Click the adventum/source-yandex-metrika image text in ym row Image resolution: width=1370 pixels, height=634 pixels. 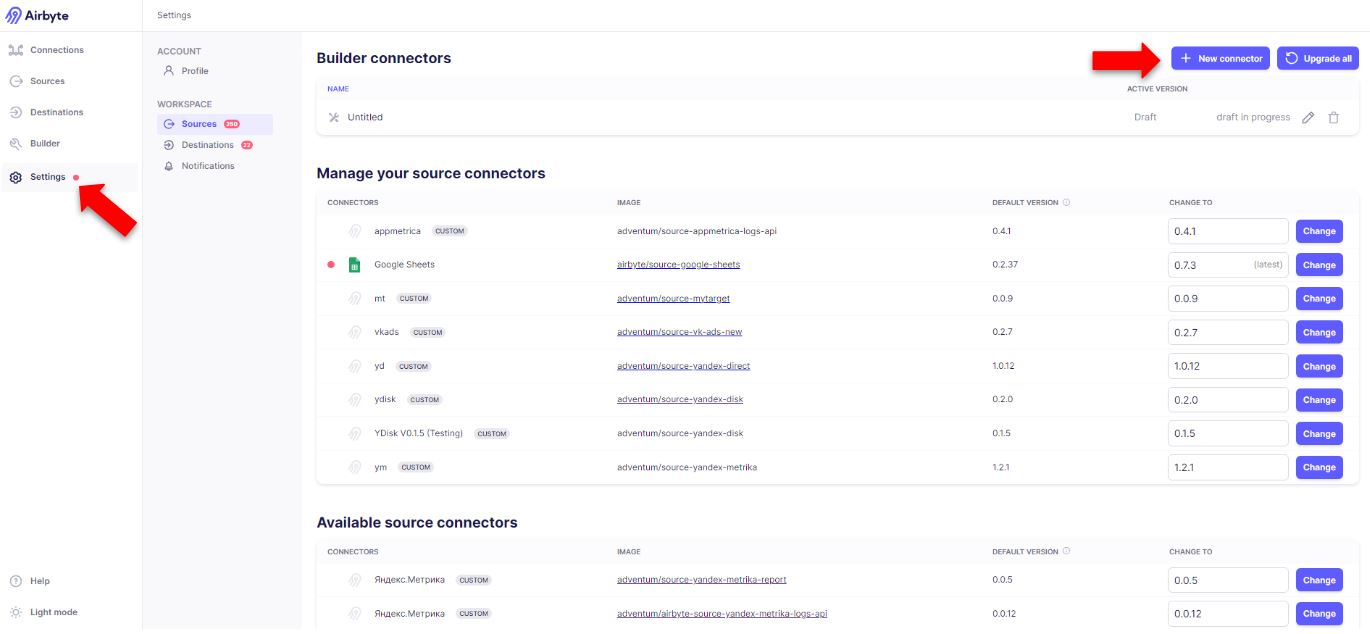687,467
